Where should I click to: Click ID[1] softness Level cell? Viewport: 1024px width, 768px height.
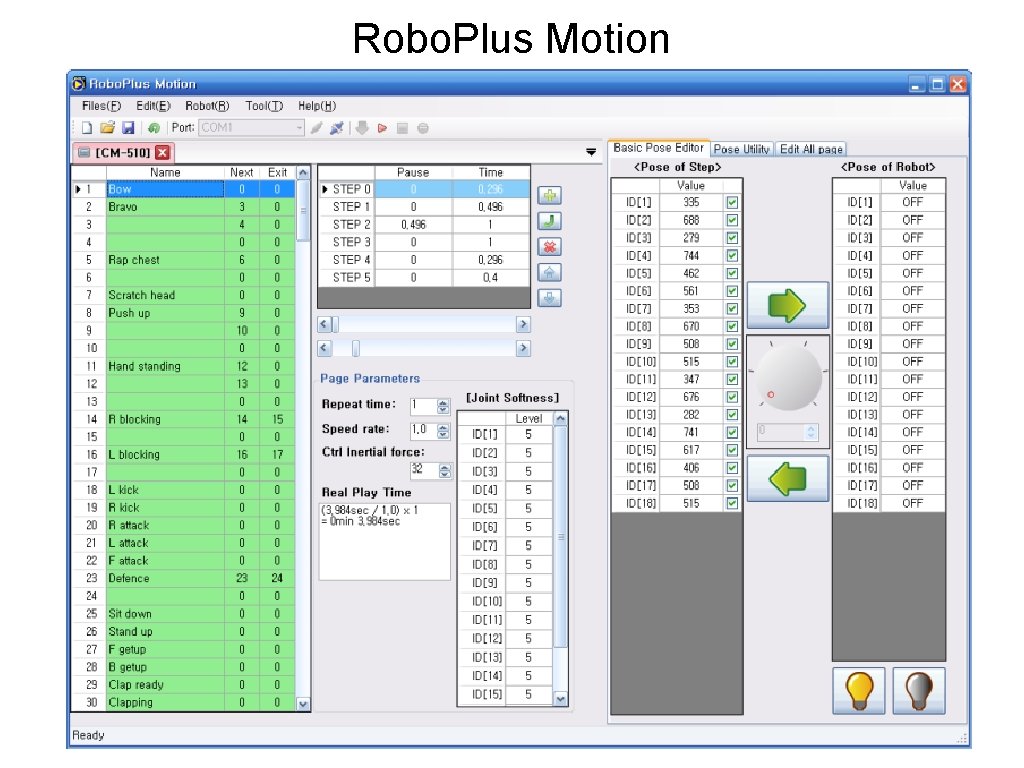[x=528, y=434]
